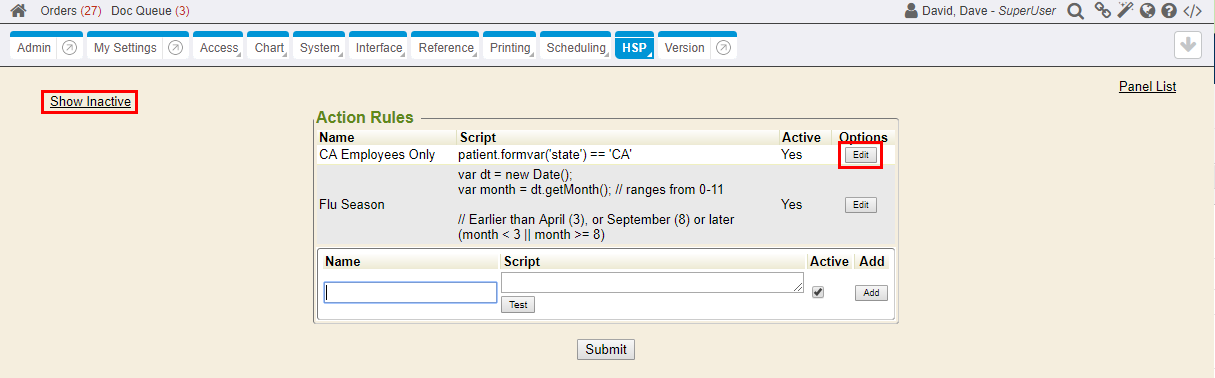The width and height of the screenshot is (1215, 378).
Task: Expand the Scheduling tab menu
Action: (x=576, y=48)
